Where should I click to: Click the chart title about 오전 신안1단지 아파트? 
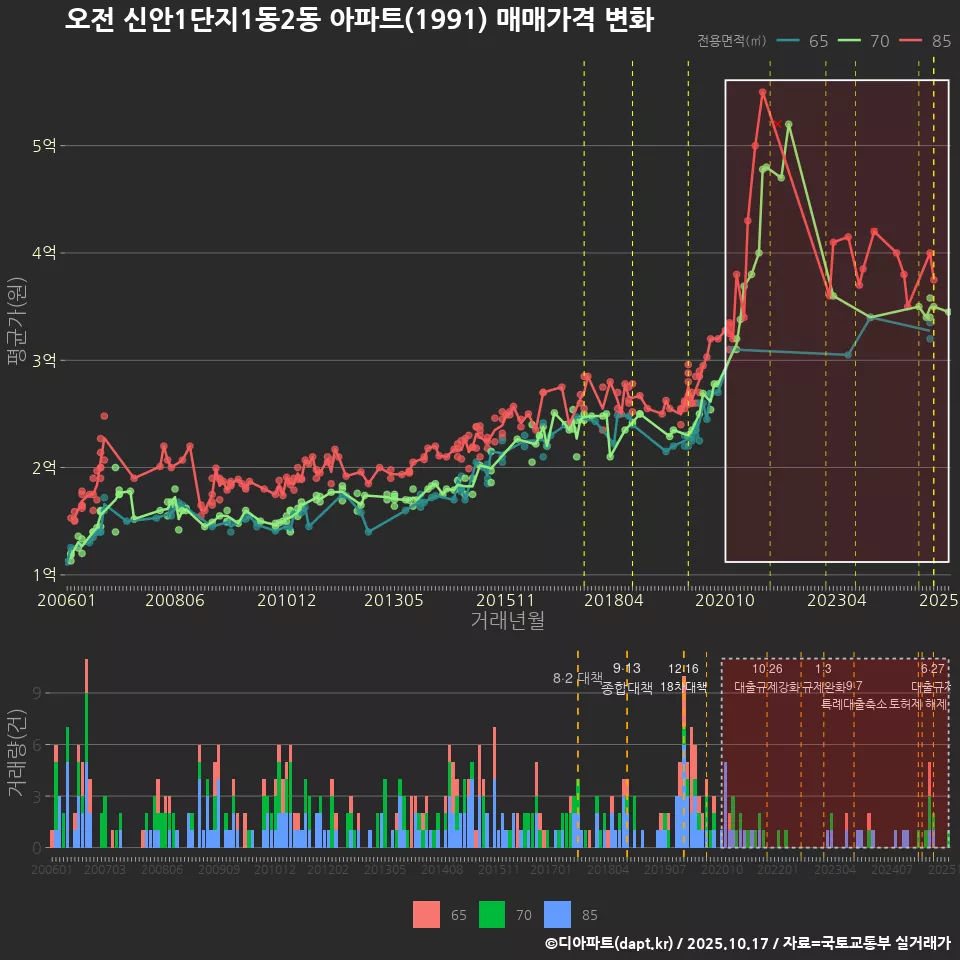pos(358,19)
